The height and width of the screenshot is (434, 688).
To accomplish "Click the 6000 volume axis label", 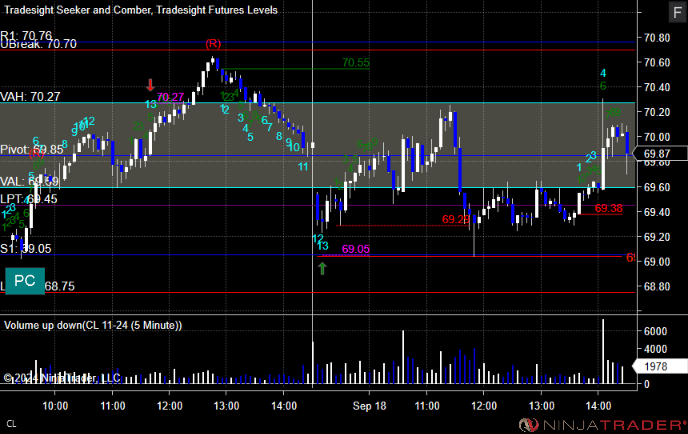I will pyautogui.click(x=656, y=331).
